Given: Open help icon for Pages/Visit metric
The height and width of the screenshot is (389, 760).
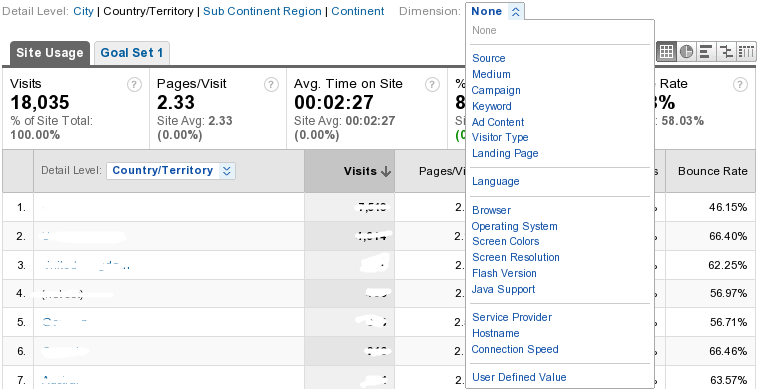Looking at the screenshot, I should point(271,85).
